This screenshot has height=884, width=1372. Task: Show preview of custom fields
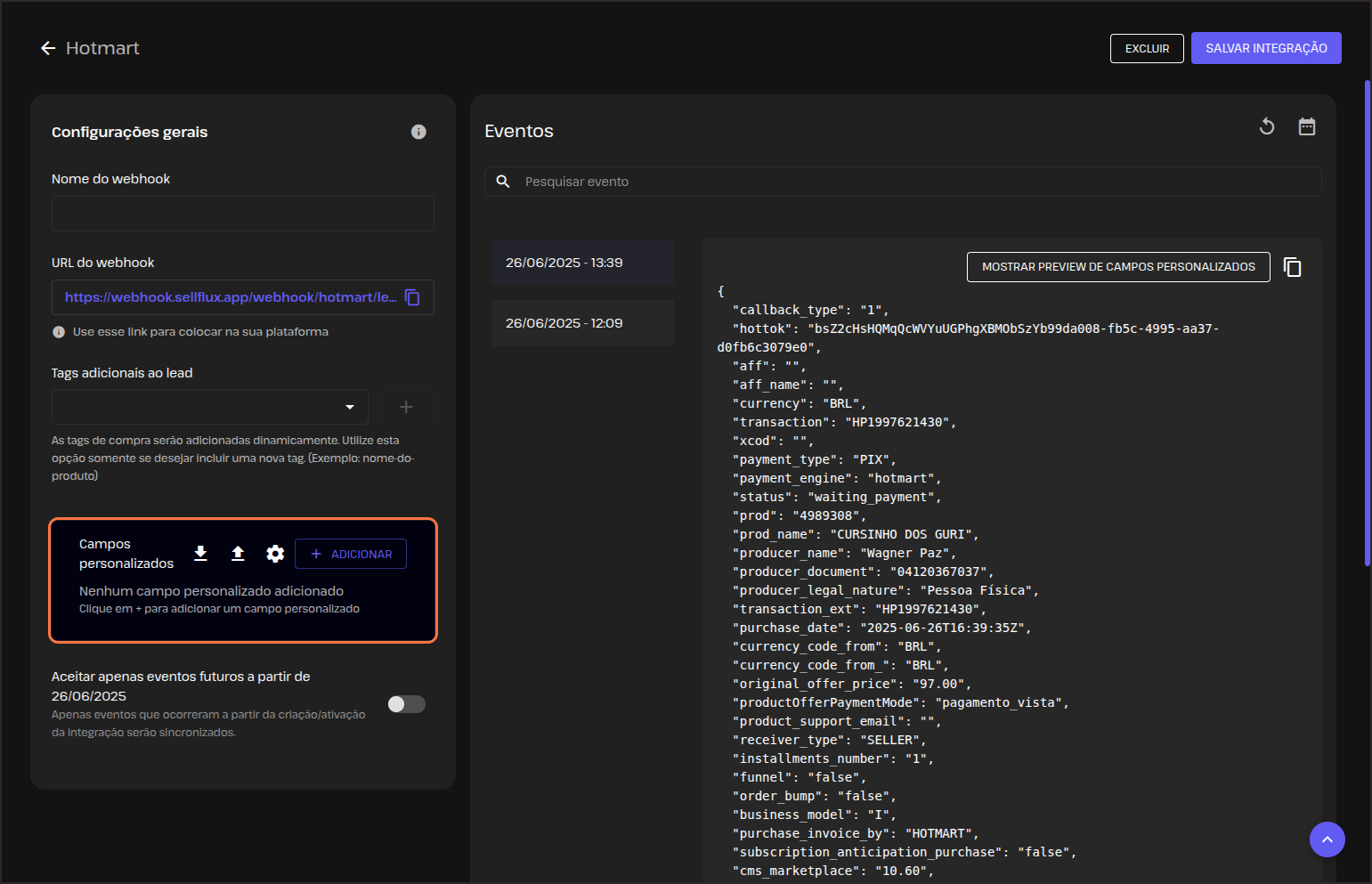(1117, 267)
